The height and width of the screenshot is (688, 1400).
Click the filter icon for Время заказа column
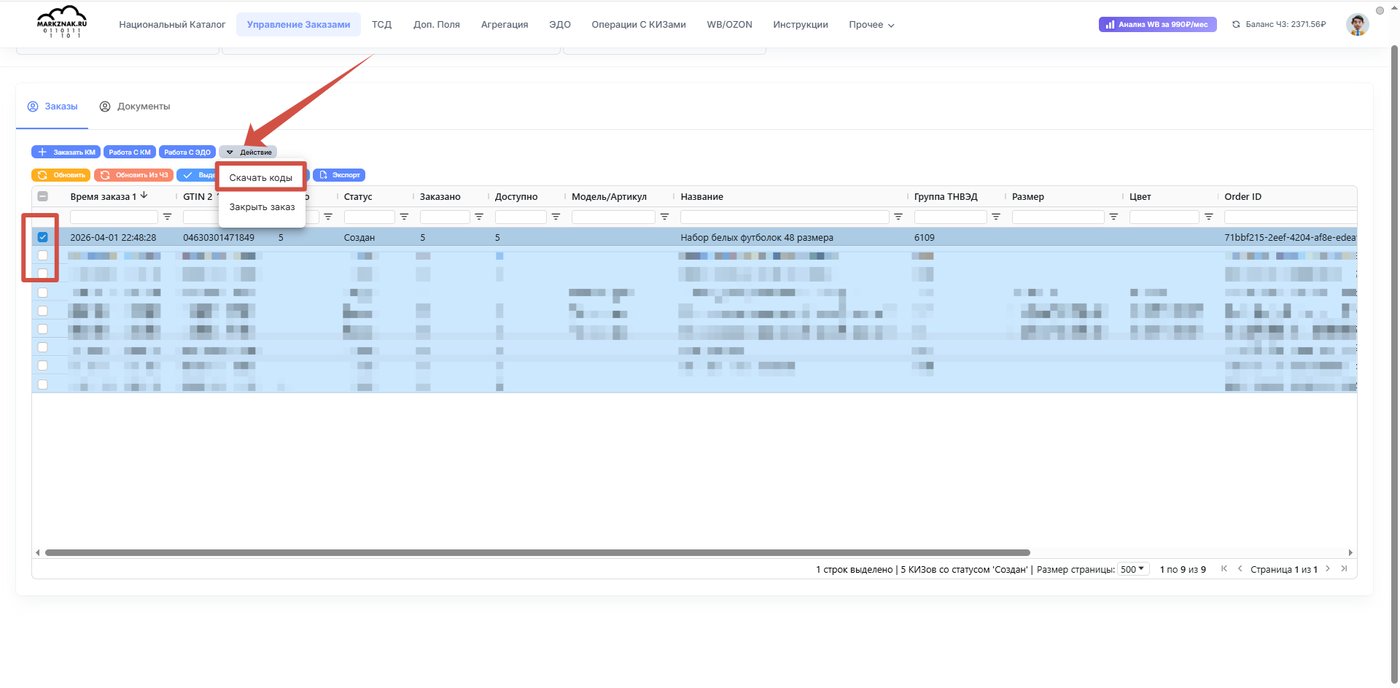click(x=167, y=217)
